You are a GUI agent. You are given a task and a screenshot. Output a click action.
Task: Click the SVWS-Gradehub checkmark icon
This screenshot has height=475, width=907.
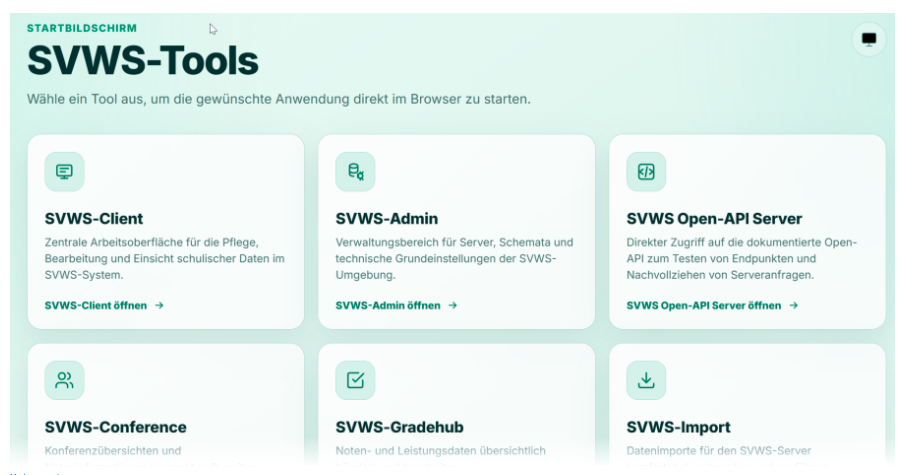pyautogui.click(x=355, y=380)
